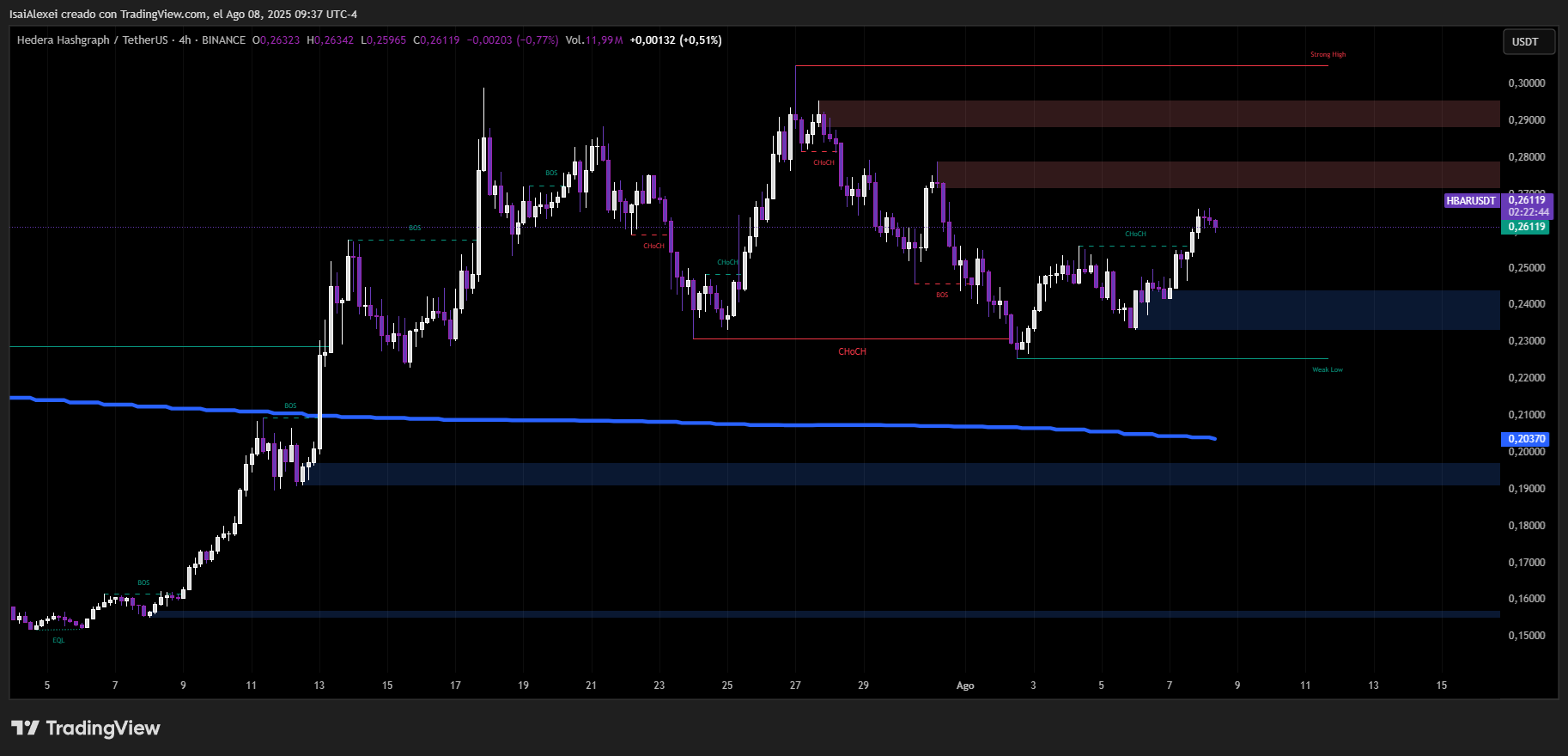Click 0,15000 on the price scale
The width and height of the screenshot is (1568, 756).
[x=1526, y=636]
